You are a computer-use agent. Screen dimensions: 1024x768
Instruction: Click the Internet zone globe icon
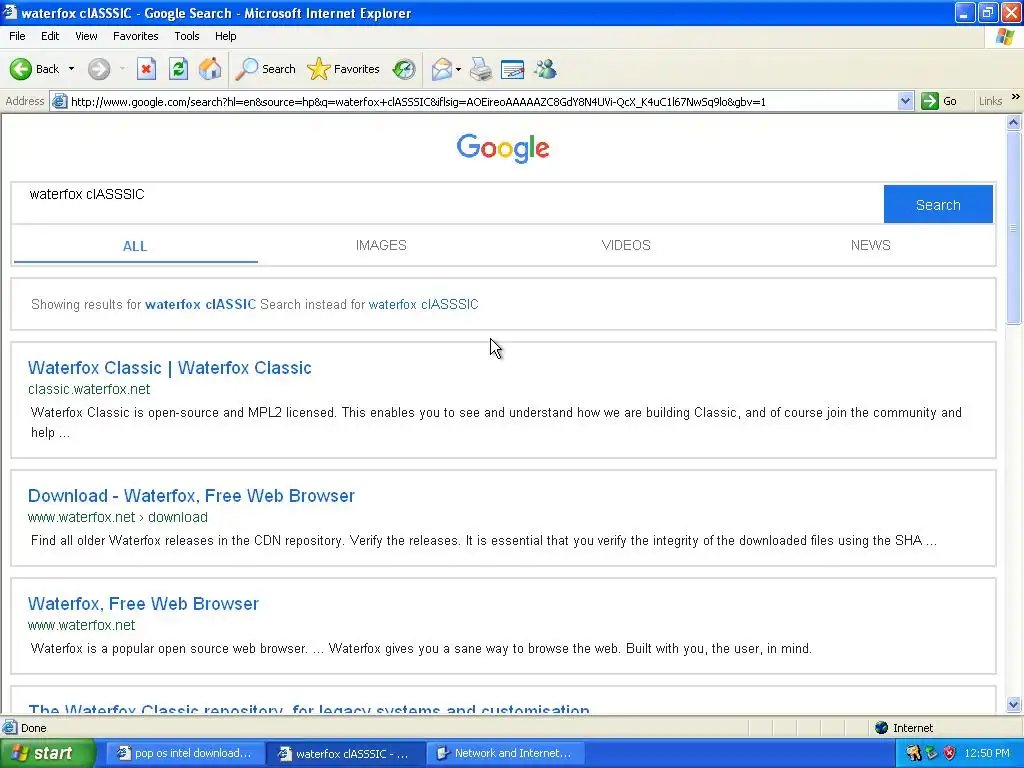pos(882,728)
